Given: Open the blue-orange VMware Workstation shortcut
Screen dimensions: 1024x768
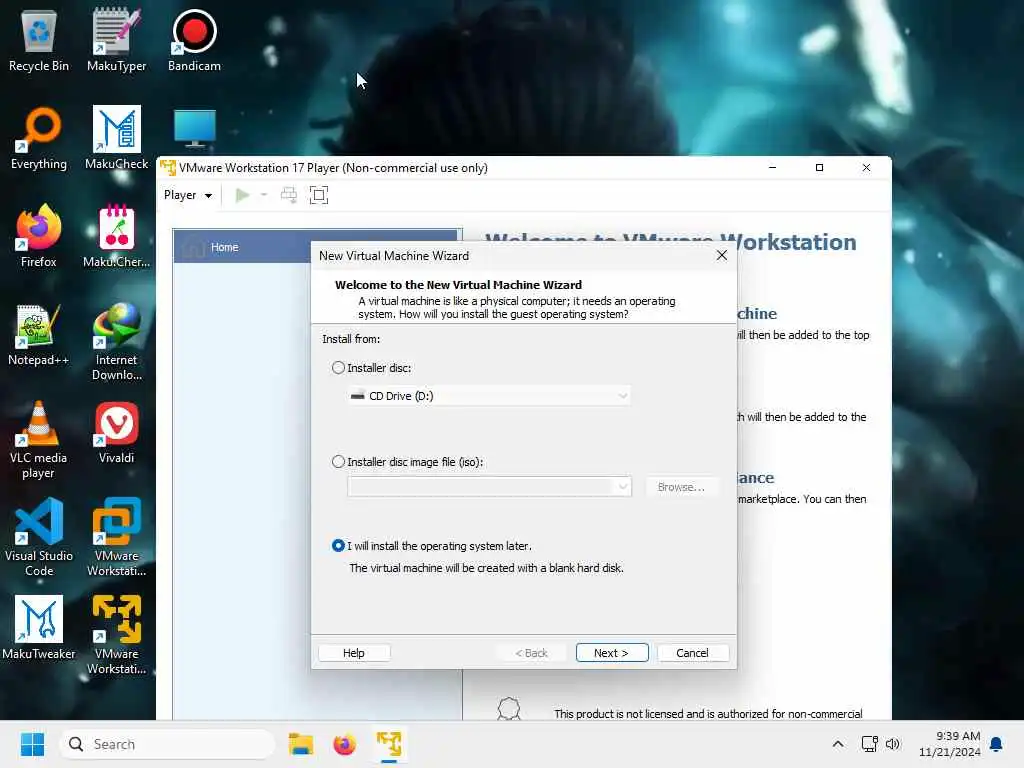Looking at the screenshot, I should (116, 538).
